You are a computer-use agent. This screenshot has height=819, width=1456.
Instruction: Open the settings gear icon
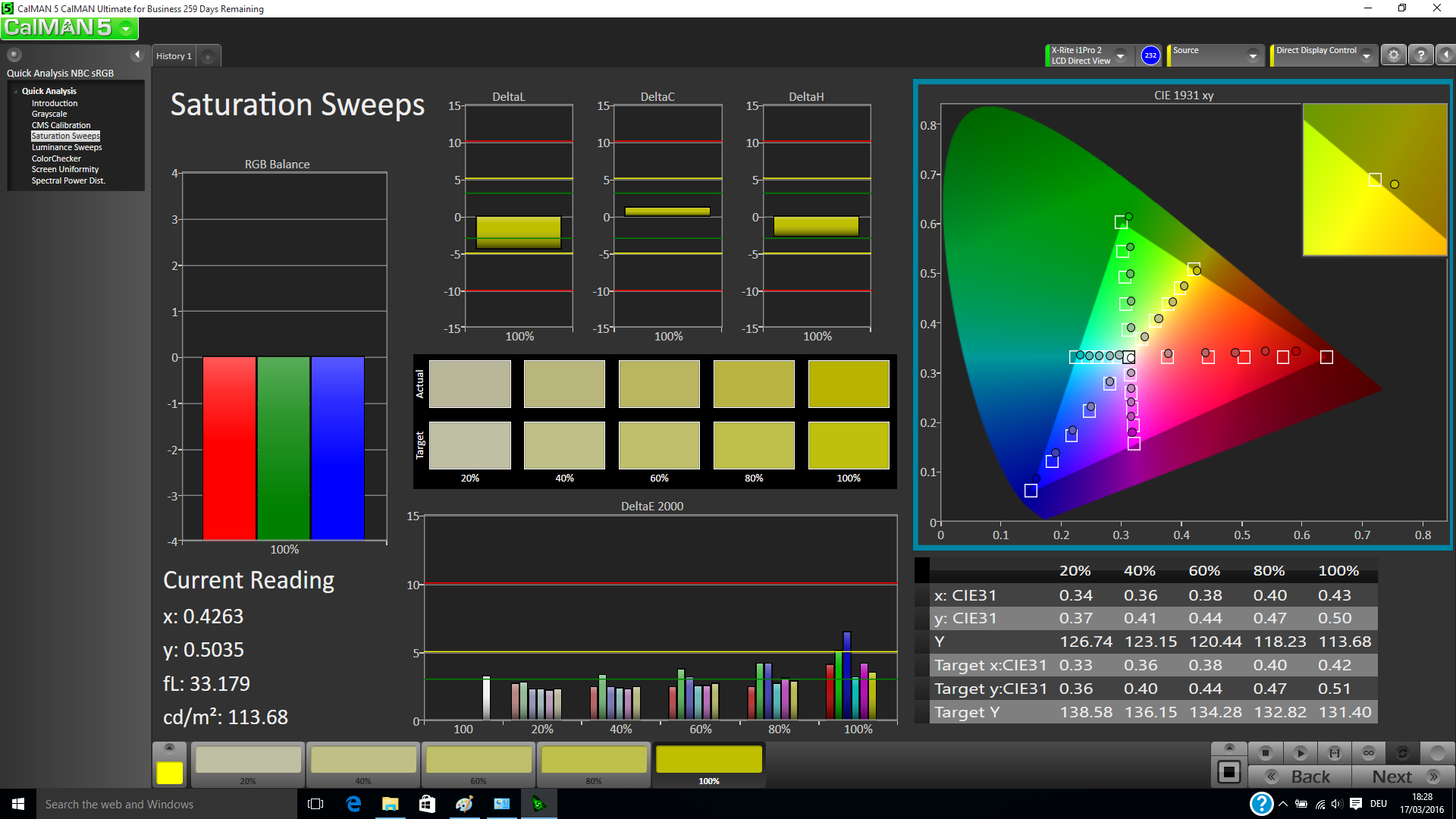(1394, 55)
